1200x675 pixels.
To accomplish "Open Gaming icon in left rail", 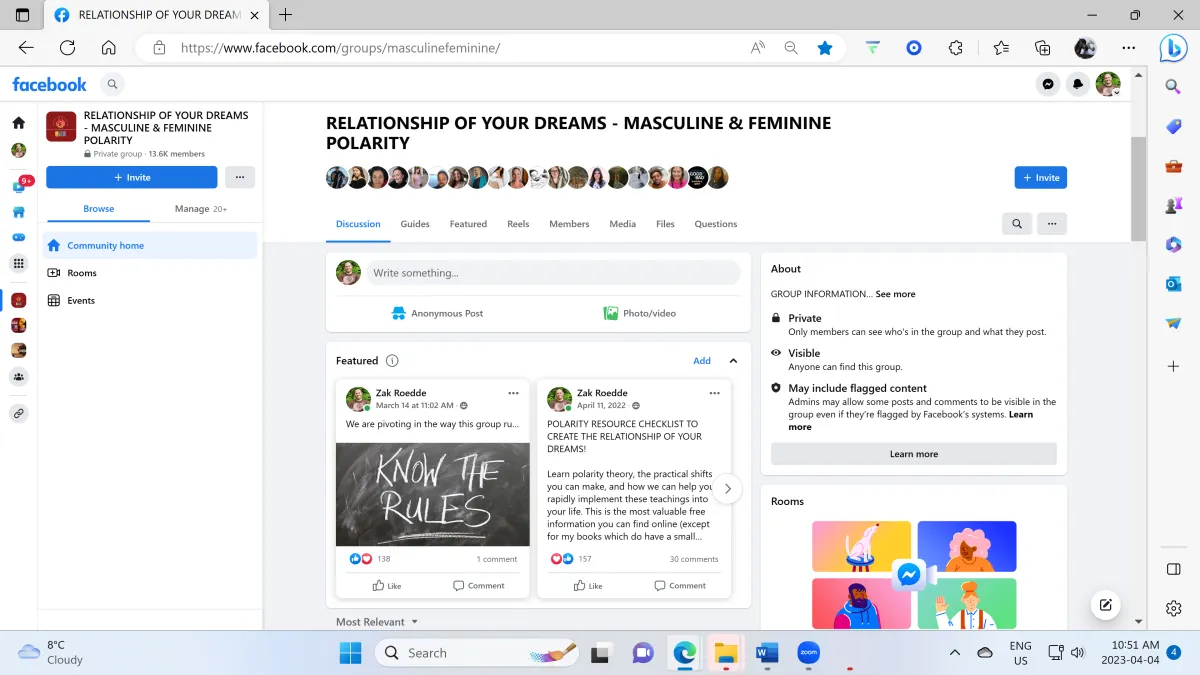I will tap(18, 237).
